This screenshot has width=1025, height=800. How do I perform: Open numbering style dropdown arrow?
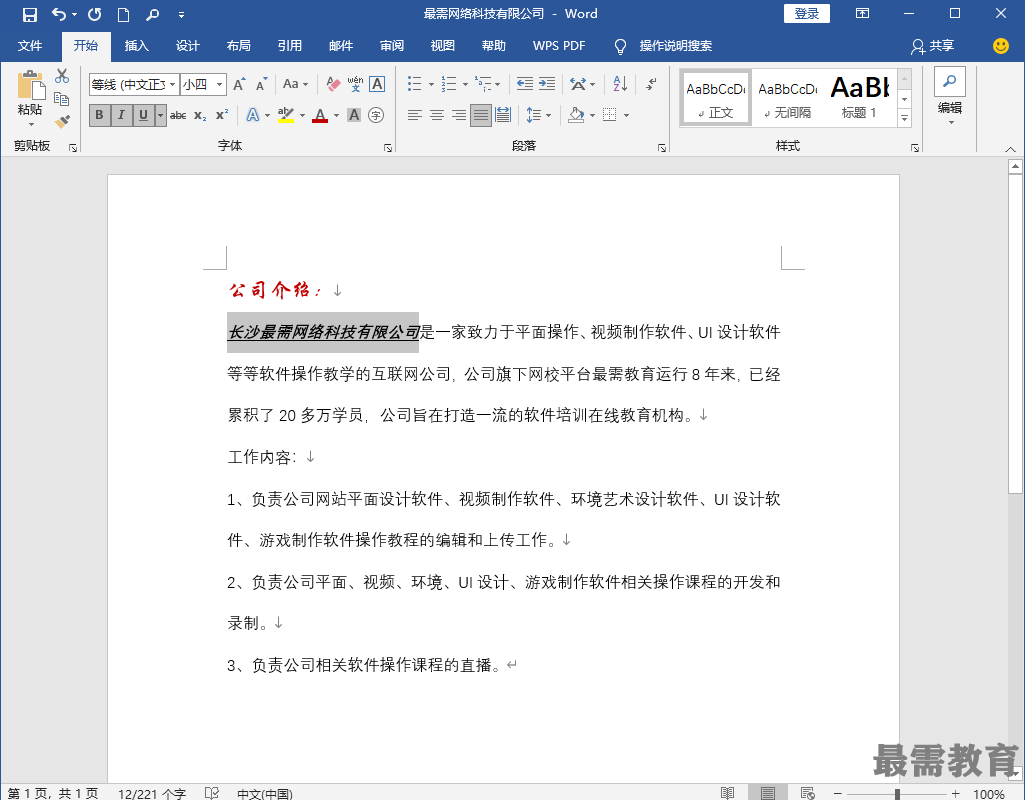(465, 84)
